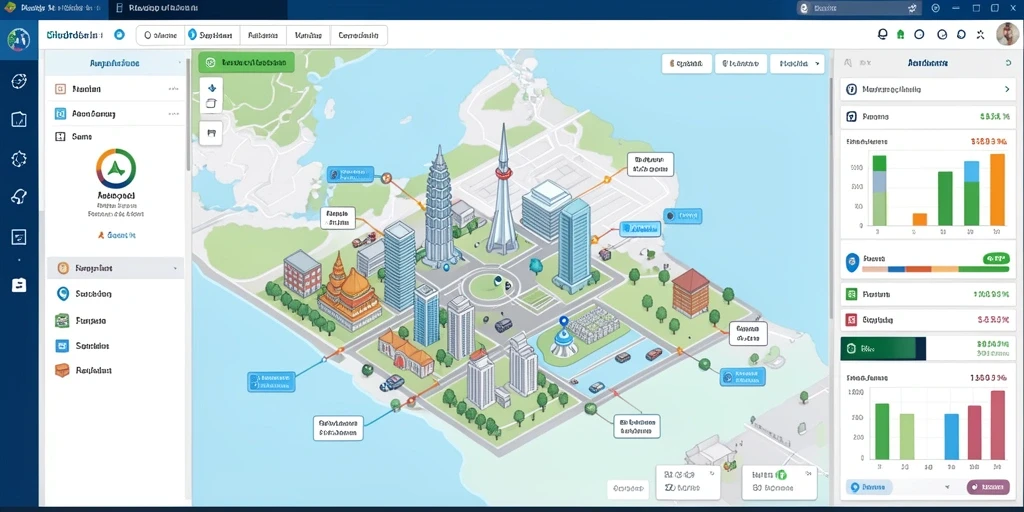1024x512 pixels.
Task: Toggle the circle icon beside app title
Action: 119,35
